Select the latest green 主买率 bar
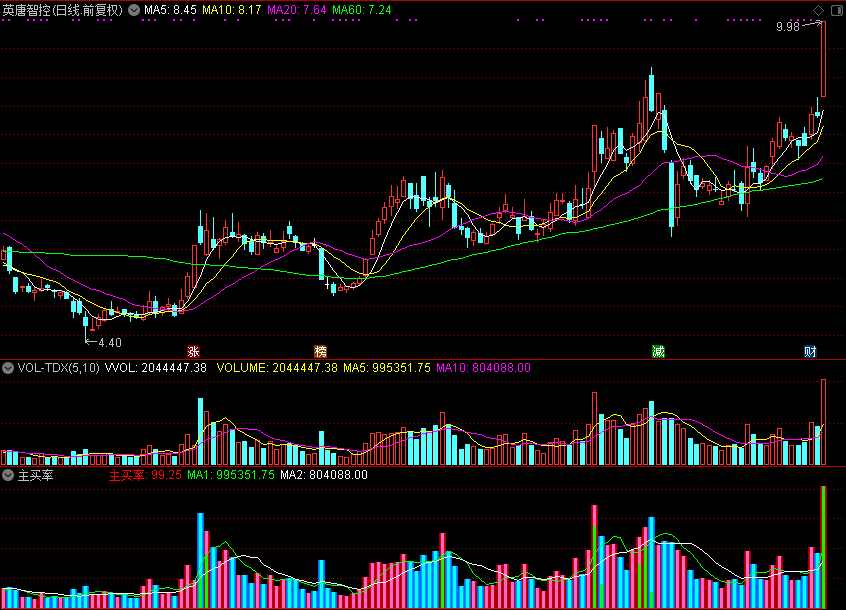Viewport: 846px width, 610px height. point(823,547)
